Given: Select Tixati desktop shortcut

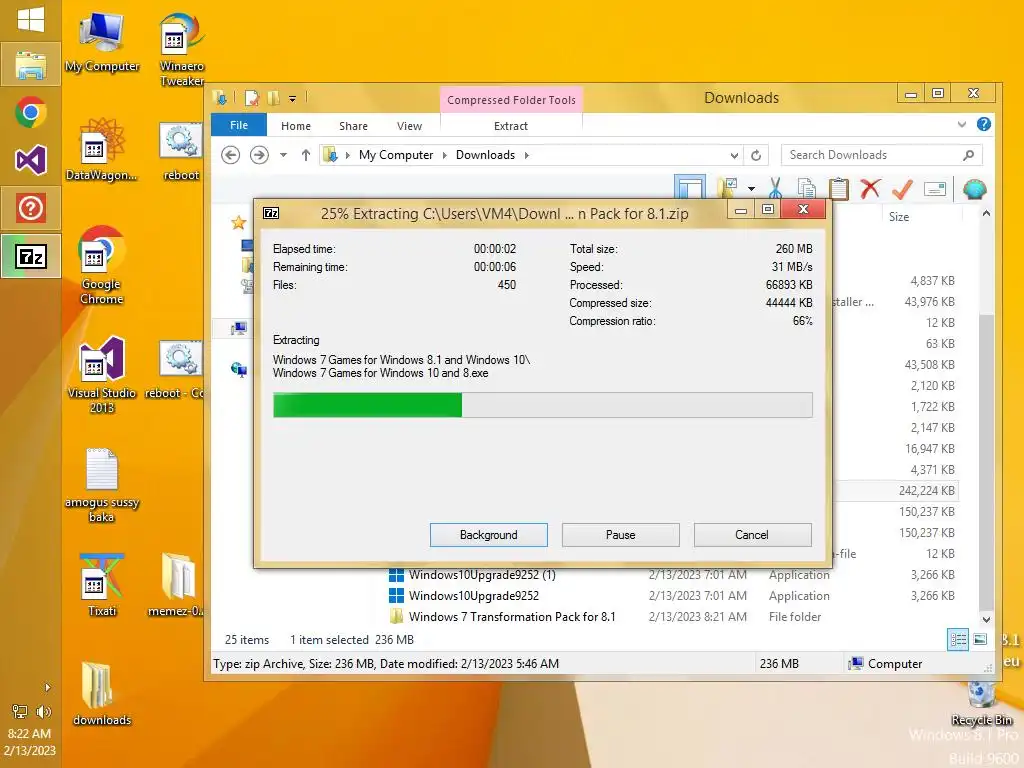Looking at the screenshot, I should tap(102, 585).
